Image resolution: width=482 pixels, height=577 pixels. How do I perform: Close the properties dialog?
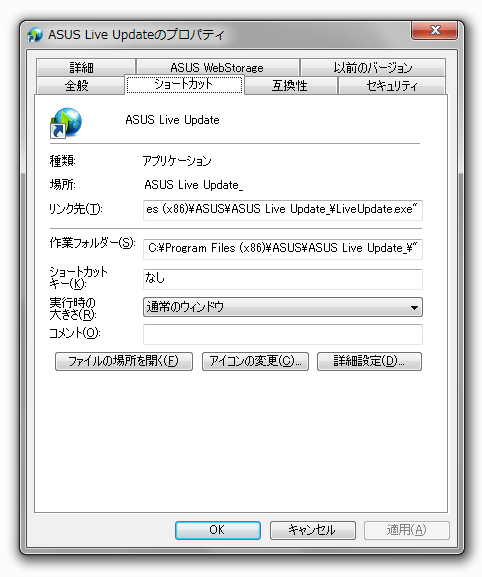pos(434,30)
